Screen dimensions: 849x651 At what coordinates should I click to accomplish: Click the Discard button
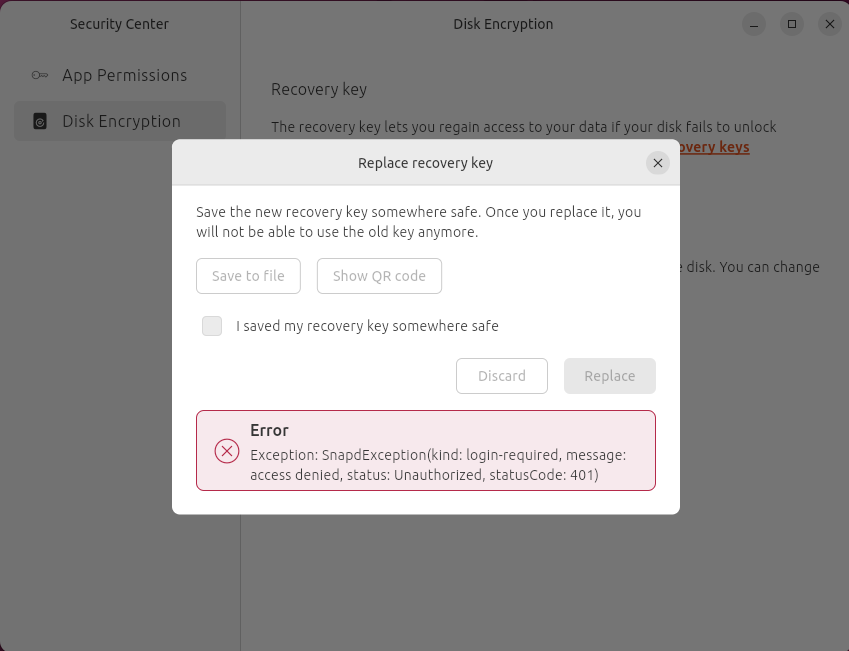point(502,376)
